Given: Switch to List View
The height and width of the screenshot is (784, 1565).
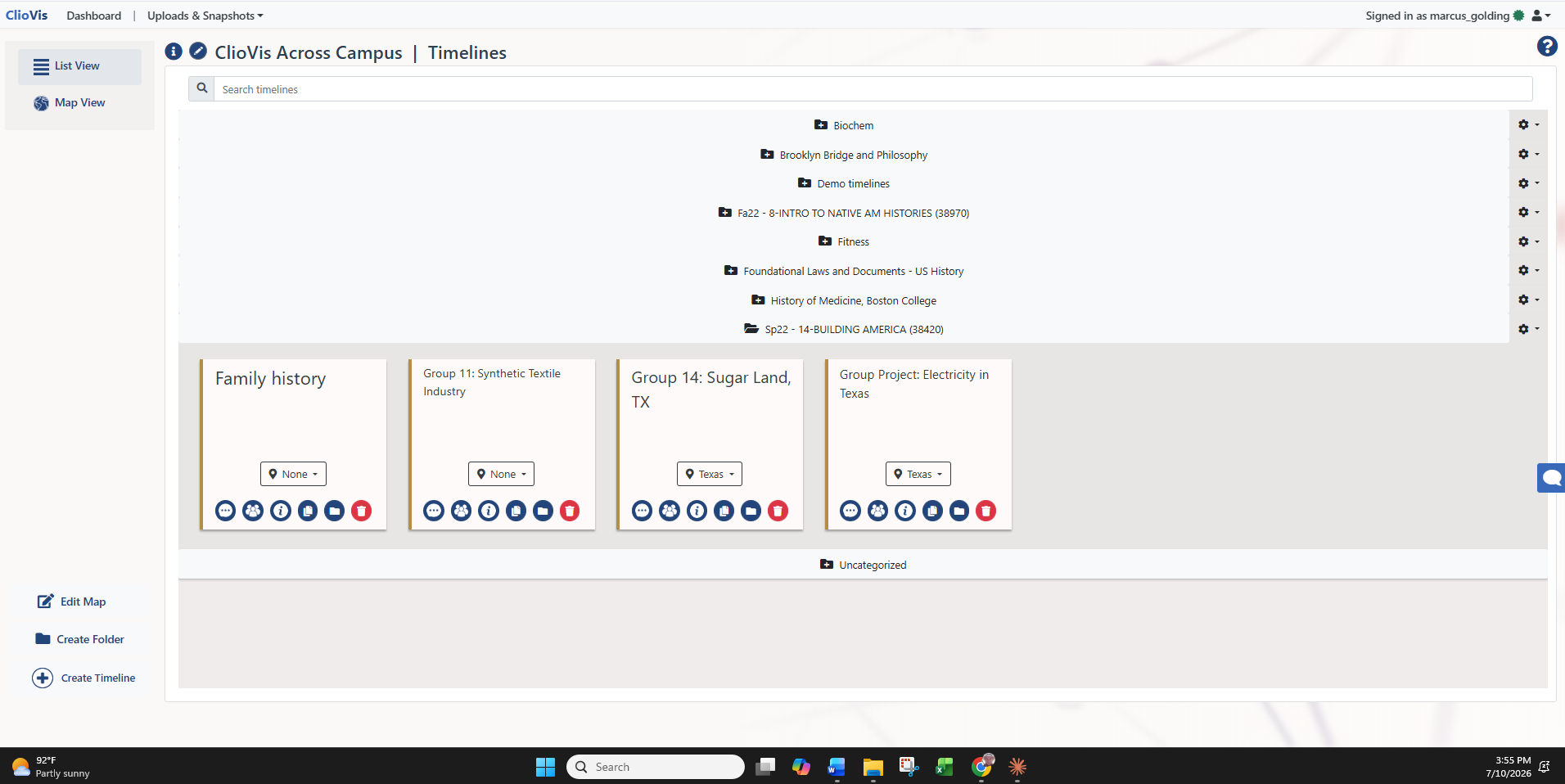Looking at the screenshot, I should [79, 66].
